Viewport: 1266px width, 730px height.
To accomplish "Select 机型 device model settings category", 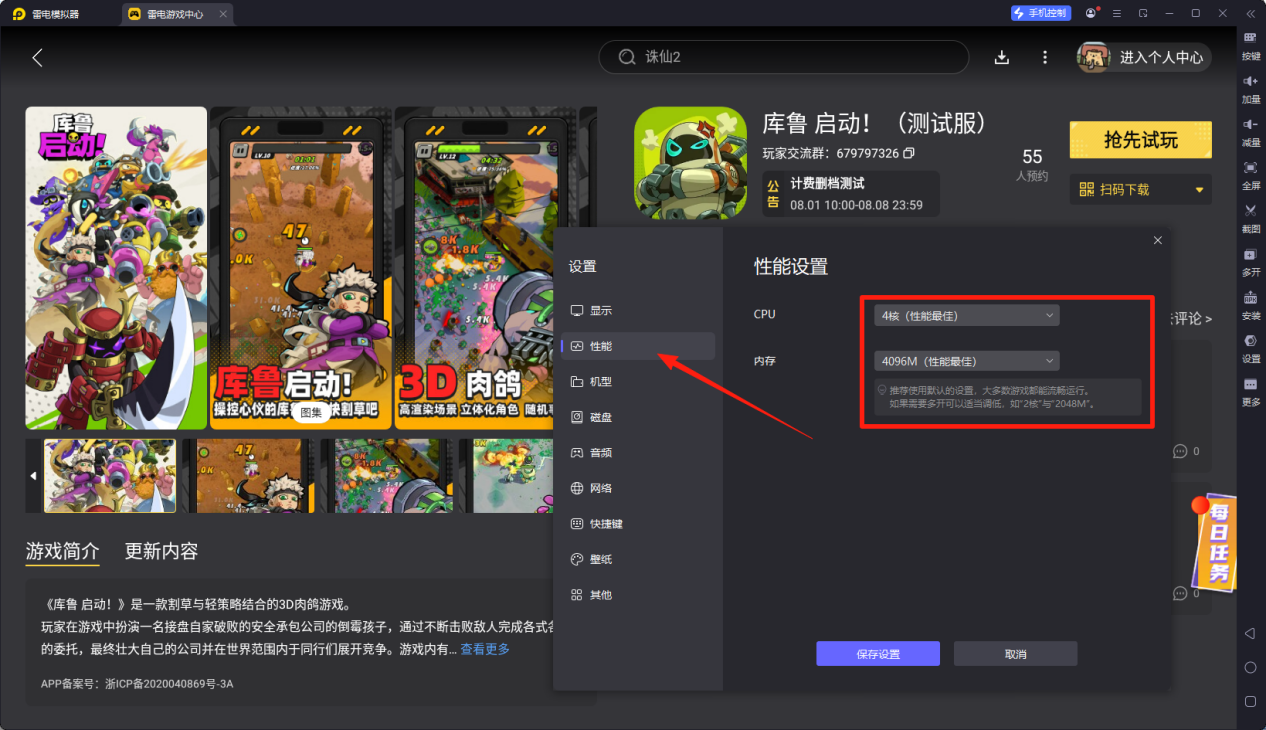I will coord(638,381).
